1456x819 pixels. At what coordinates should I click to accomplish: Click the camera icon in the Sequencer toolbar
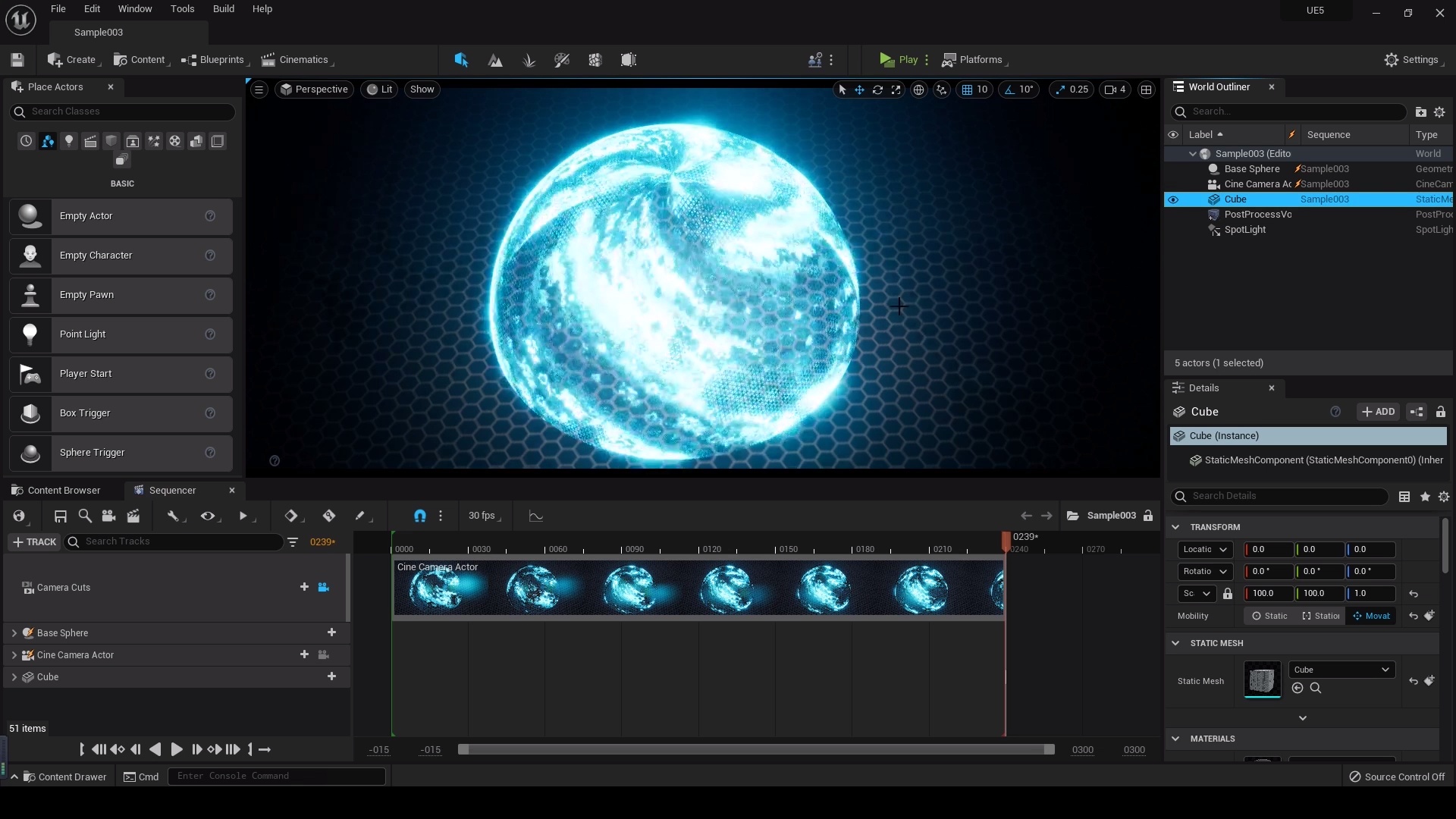(108, 516)
